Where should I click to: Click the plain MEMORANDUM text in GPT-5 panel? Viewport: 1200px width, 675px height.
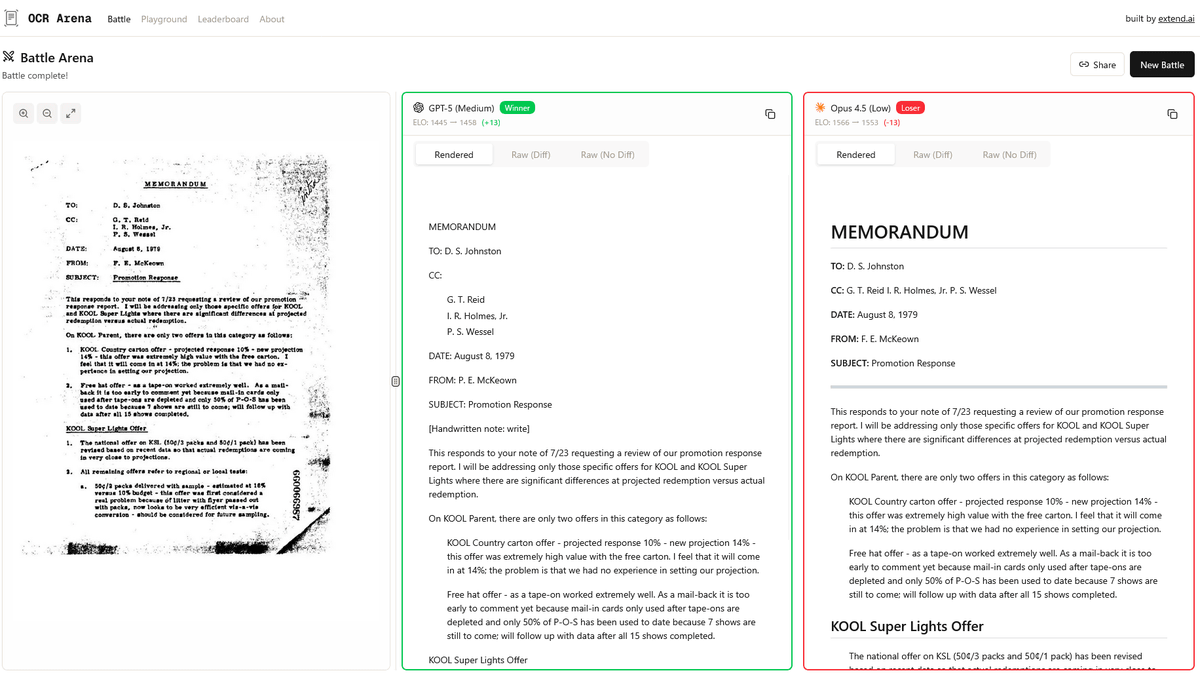[462, 227]
